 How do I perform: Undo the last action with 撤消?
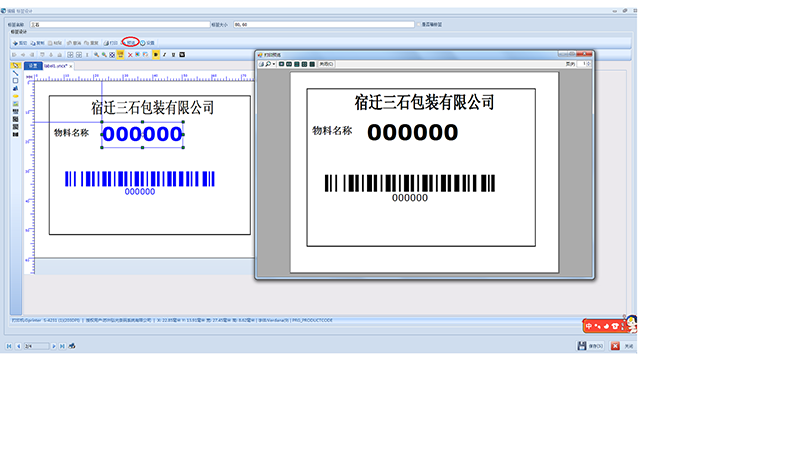coord(73,43)
